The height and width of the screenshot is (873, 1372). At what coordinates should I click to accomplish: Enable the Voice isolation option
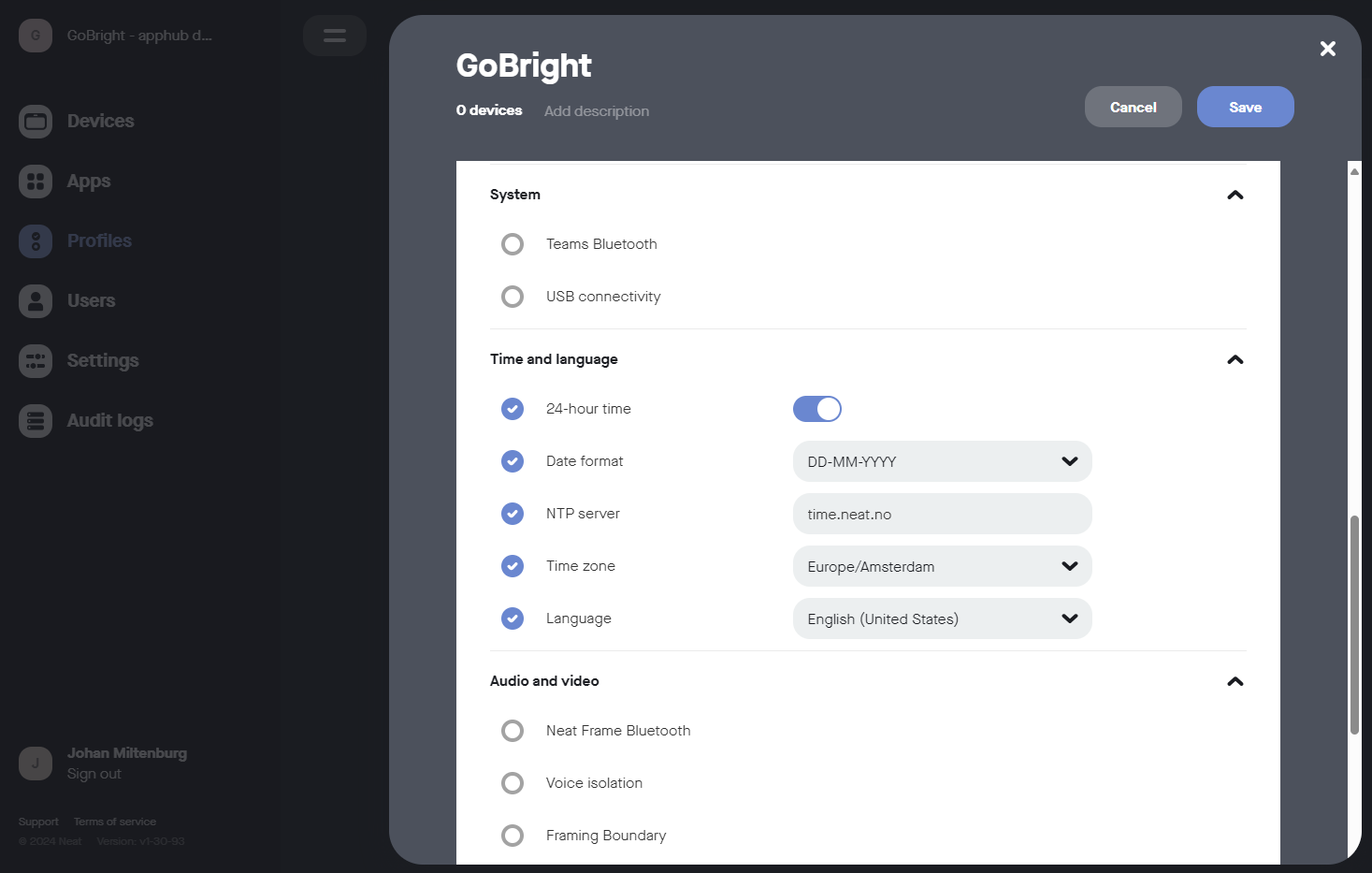(513, 783)
